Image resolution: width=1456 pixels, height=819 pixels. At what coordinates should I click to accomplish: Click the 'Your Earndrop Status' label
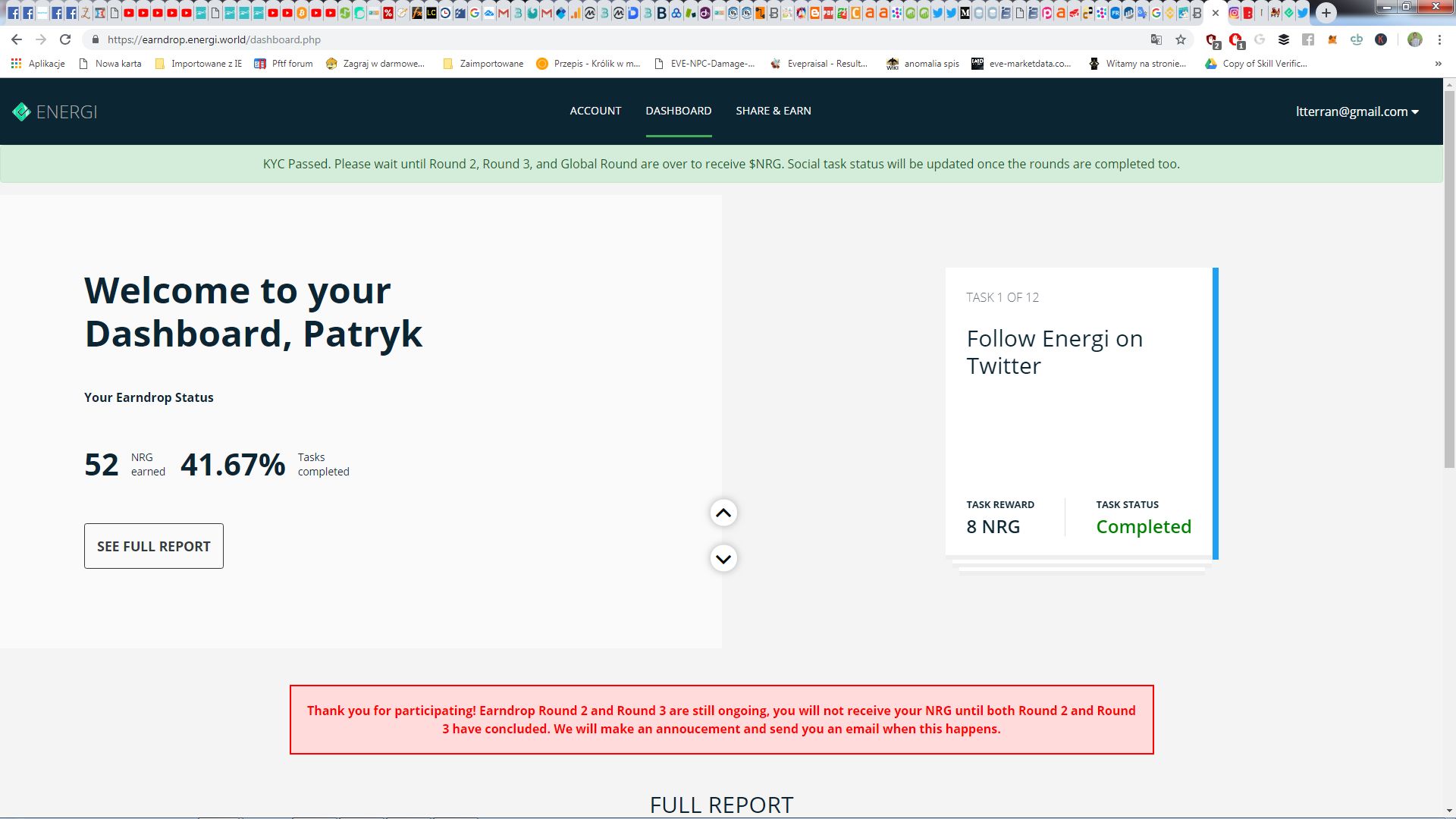click(x=149, y=397)
